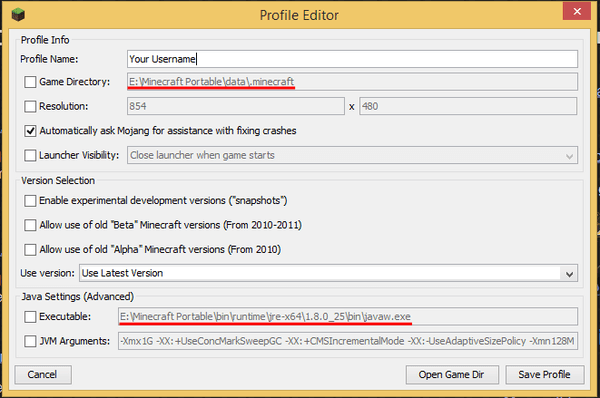Click the Cancel button

43,374
